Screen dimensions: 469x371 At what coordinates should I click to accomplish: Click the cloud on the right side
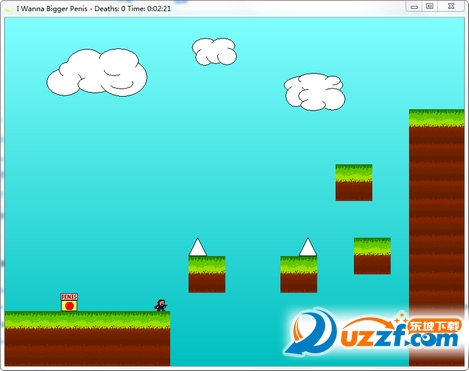pyautogui.click(x=314, y=92)
